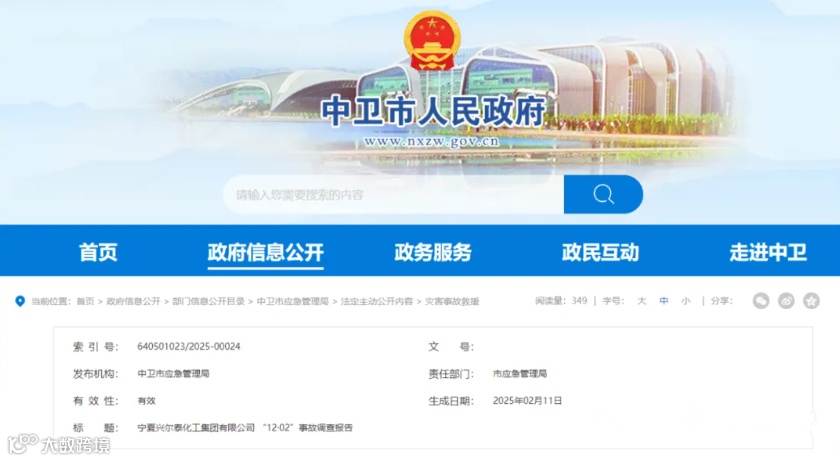
Task: Set font size to 中
Action: 664,301
